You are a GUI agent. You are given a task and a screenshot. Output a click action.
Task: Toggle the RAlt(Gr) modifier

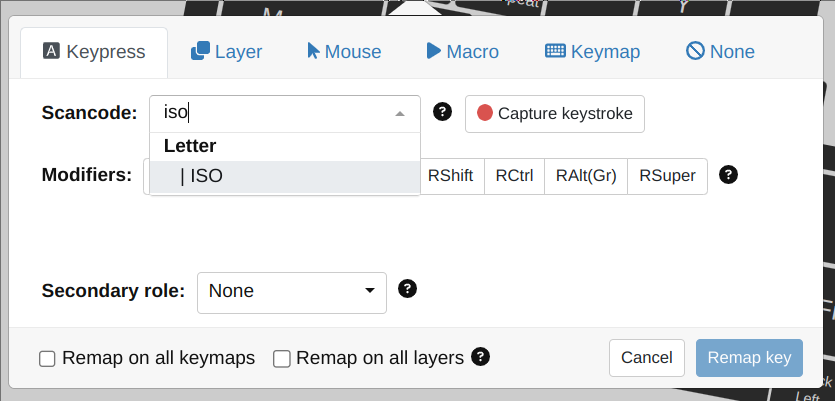click(586, 176)
